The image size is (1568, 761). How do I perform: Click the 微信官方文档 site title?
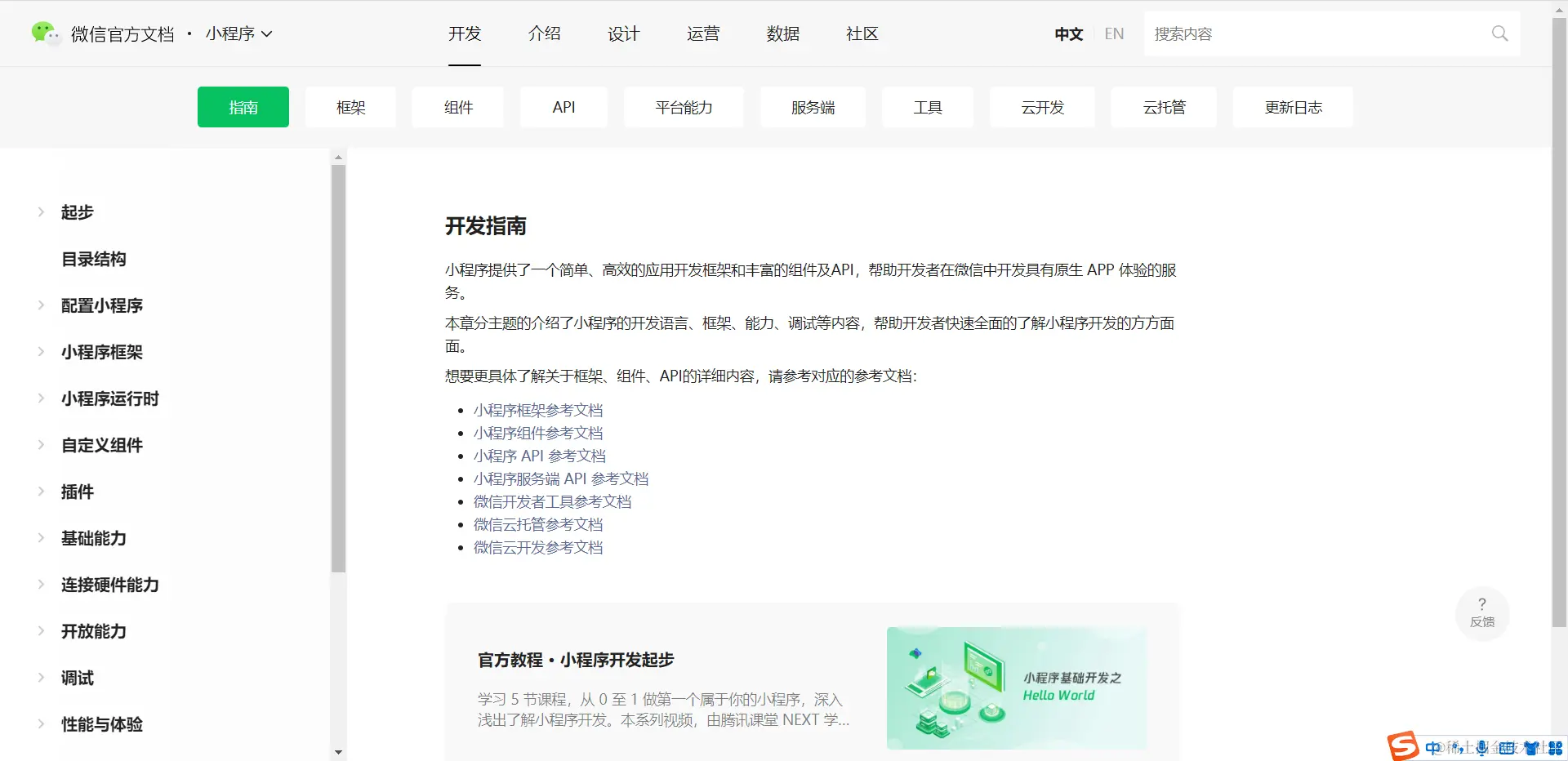click(122, 33)
